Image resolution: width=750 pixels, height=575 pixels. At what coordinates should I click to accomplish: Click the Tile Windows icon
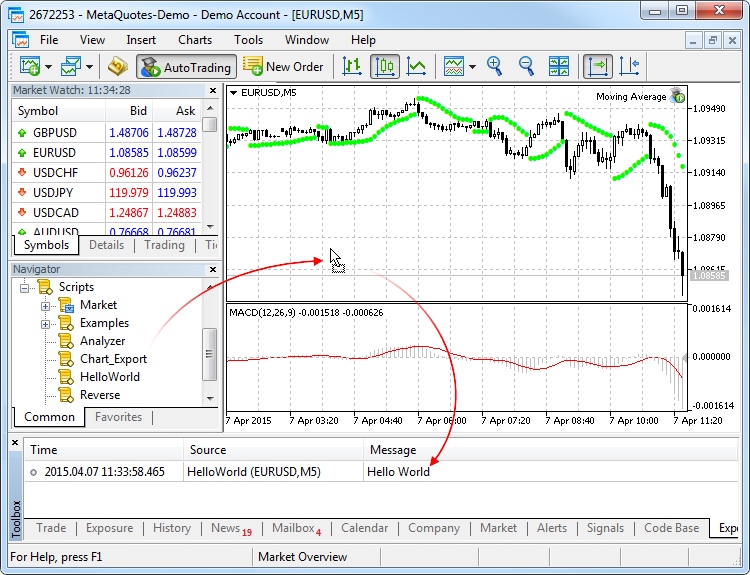tap(559, 66)
